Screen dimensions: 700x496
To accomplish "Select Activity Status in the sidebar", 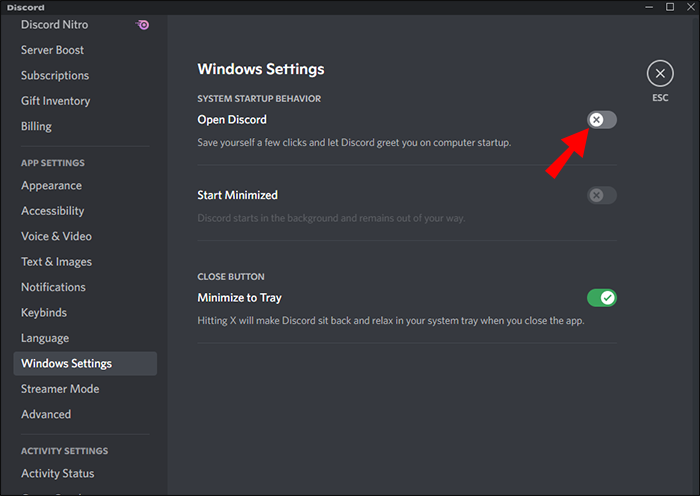I will pyautogui.click(x=58, y=474).
